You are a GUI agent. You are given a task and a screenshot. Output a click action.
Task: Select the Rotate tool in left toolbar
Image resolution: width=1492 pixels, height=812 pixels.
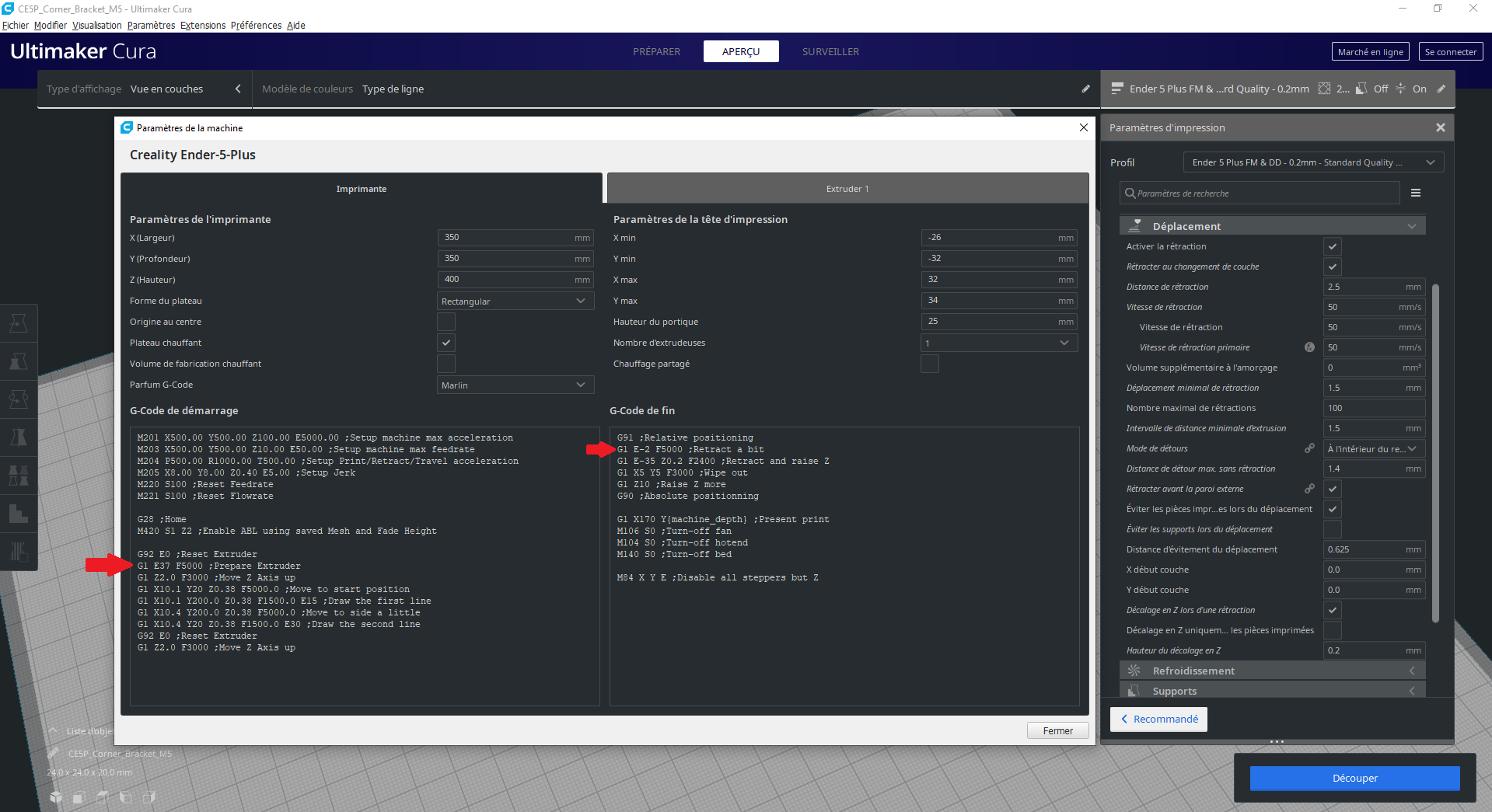pyautogui.click(x=19, y=399)
